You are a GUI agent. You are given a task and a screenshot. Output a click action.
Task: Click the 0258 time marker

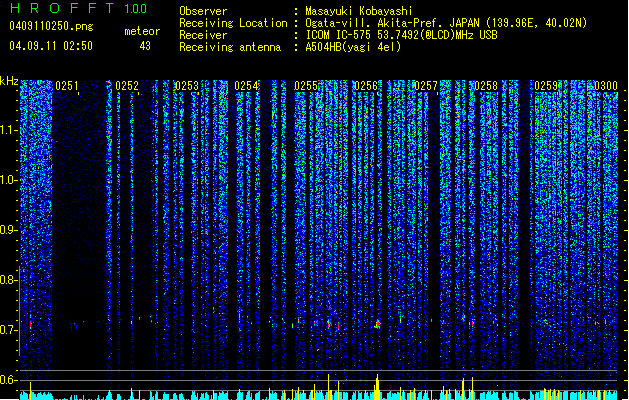point(486,86)
